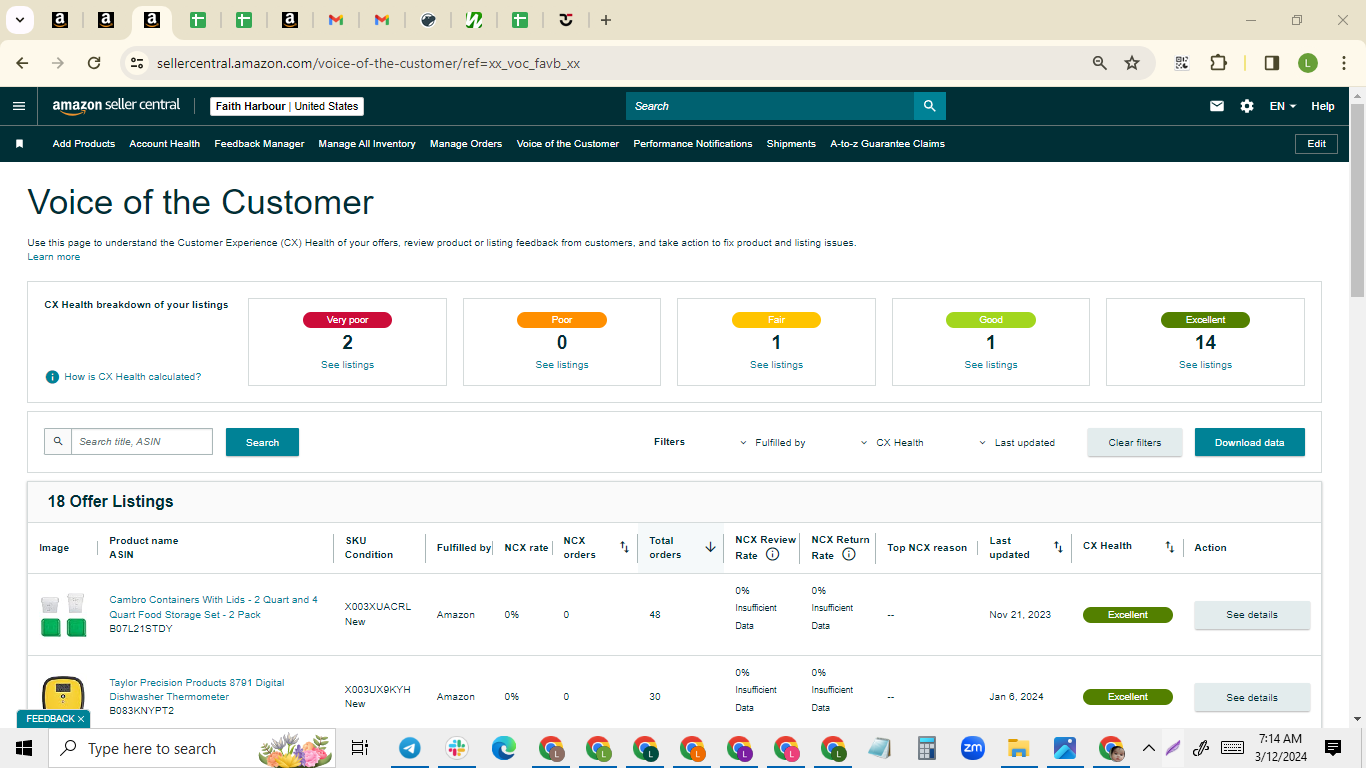Sort table by Last updated column arrows
Image resolution: width=1366 pixels, height=768 pixels.
(1058, 547)
